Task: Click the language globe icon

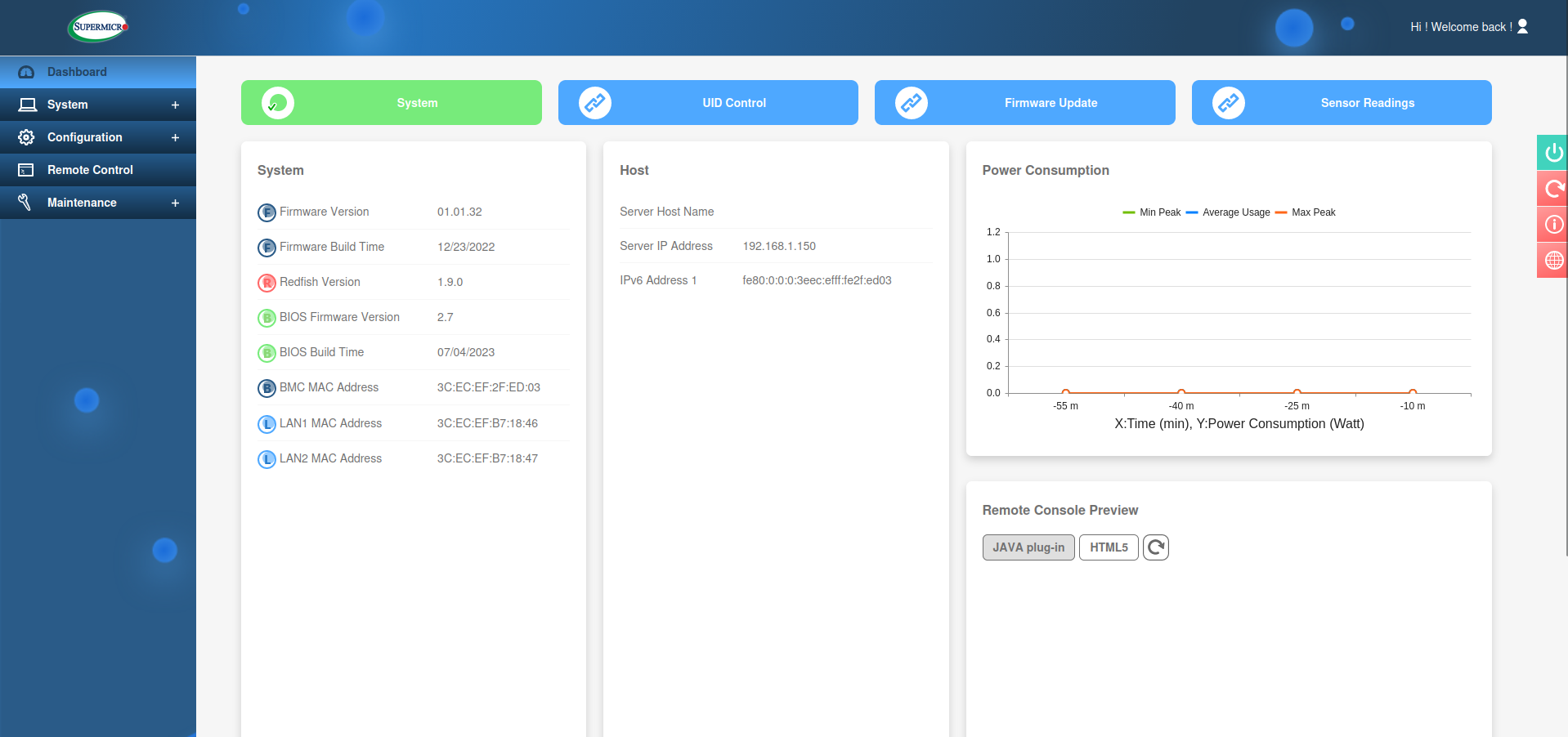Action: click(1552, 261)
